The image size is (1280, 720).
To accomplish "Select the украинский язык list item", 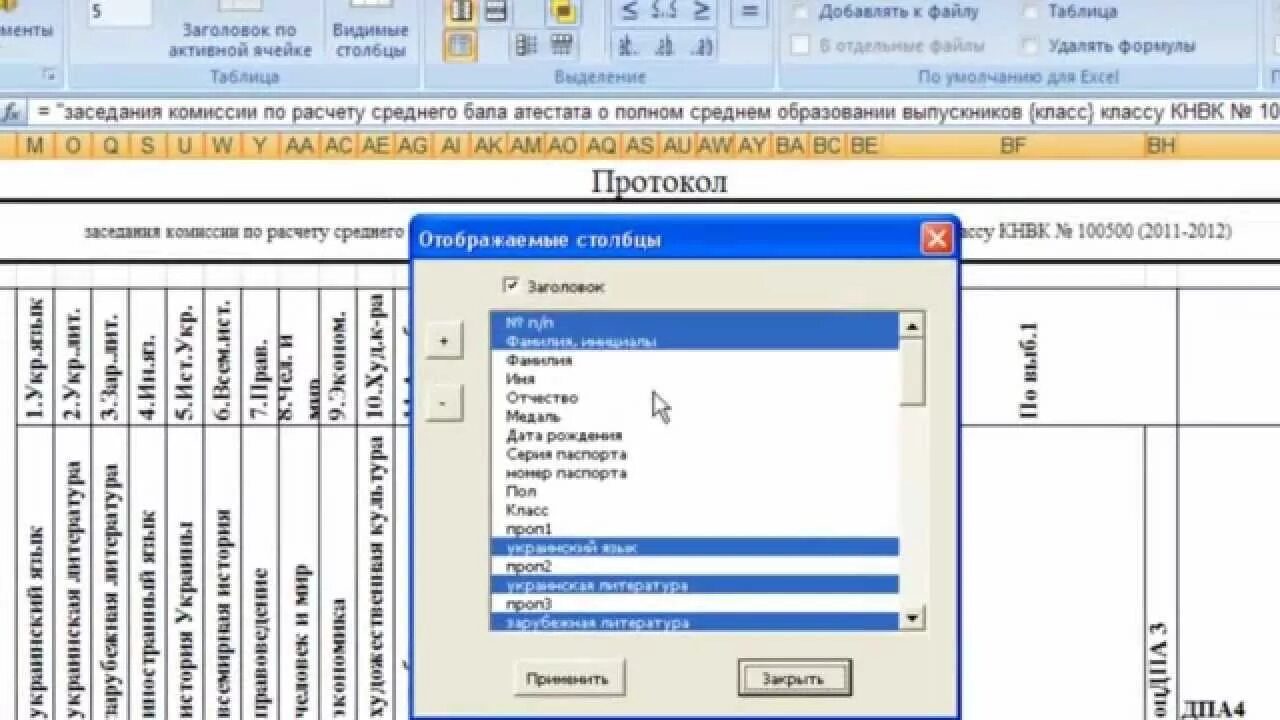I will tap(695, 547).
